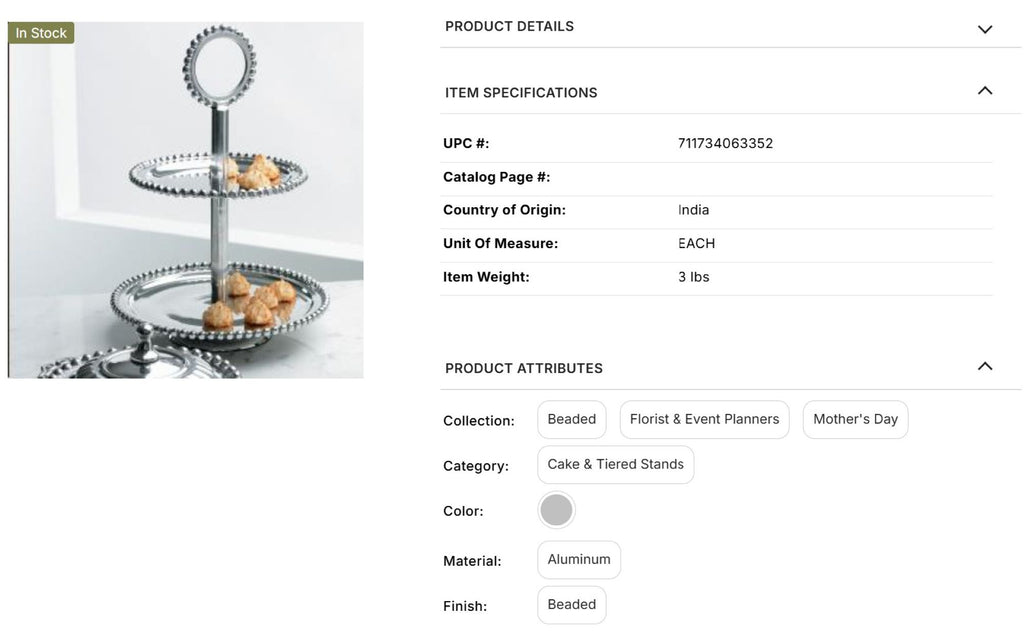
Task: Click the Item Weight value 3 lbs
Action: (693, 277)
